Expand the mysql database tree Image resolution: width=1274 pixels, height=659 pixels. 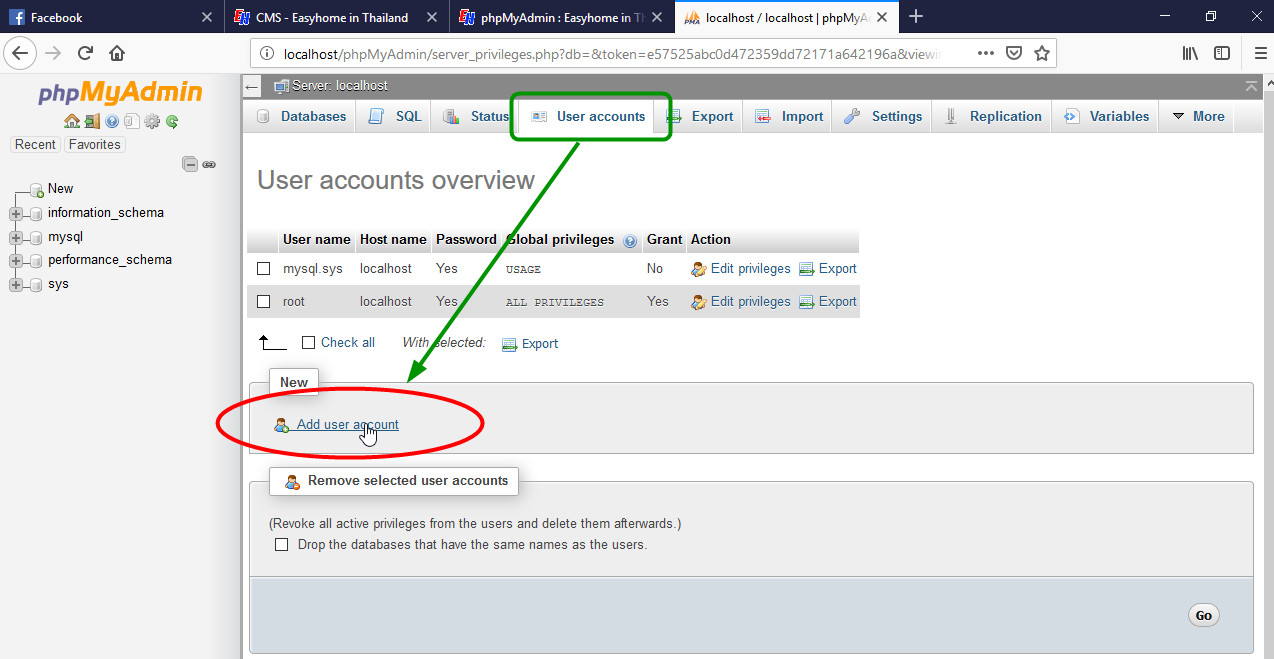click(x=16, y=236)
